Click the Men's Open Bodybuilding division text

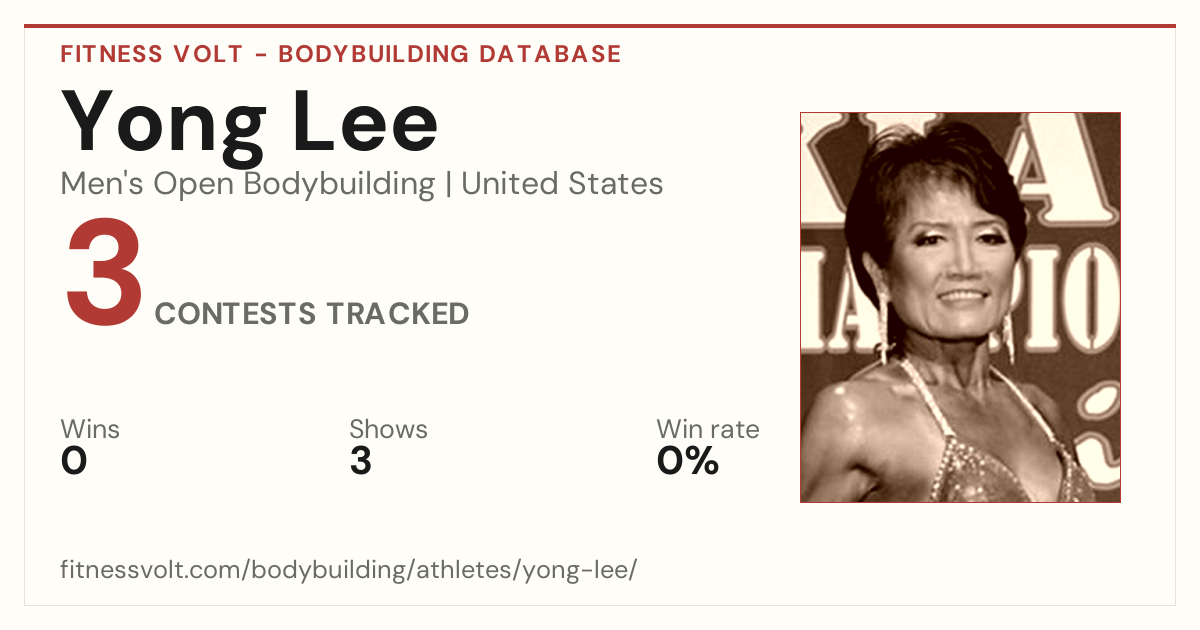tap(248, 185)
